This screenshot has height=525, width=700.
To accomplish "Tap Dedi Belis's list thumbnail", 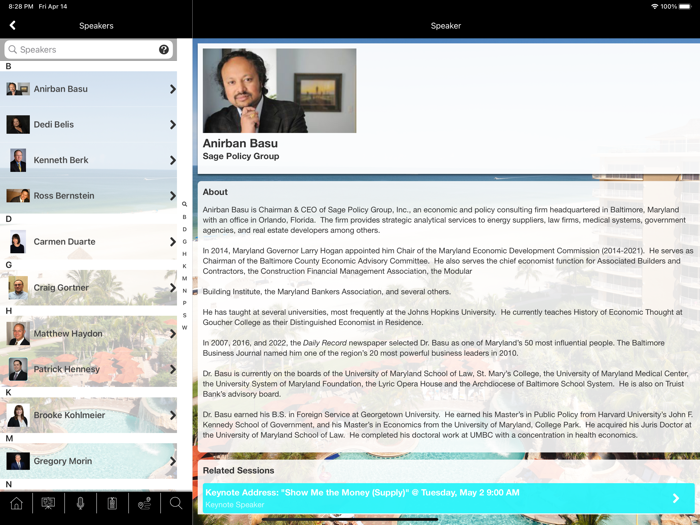I will point(18,125).
